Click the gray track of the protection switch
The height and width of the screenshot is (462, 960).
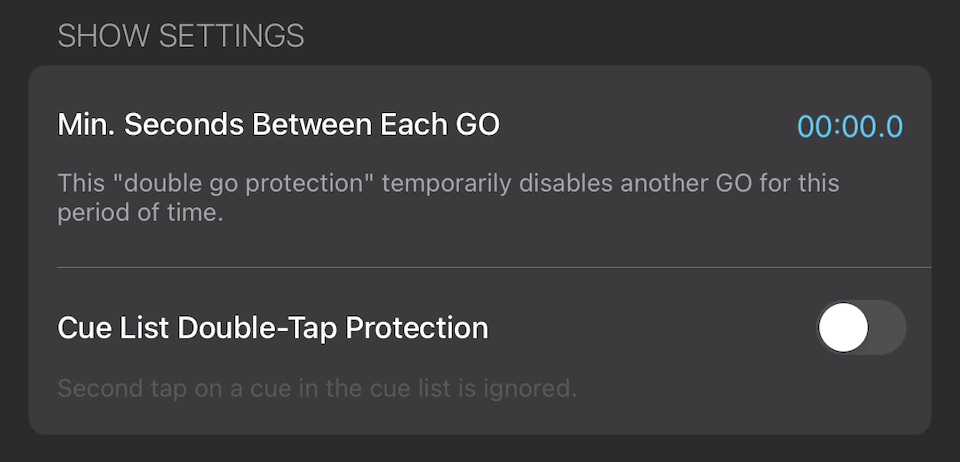click(x=887, y=328)
